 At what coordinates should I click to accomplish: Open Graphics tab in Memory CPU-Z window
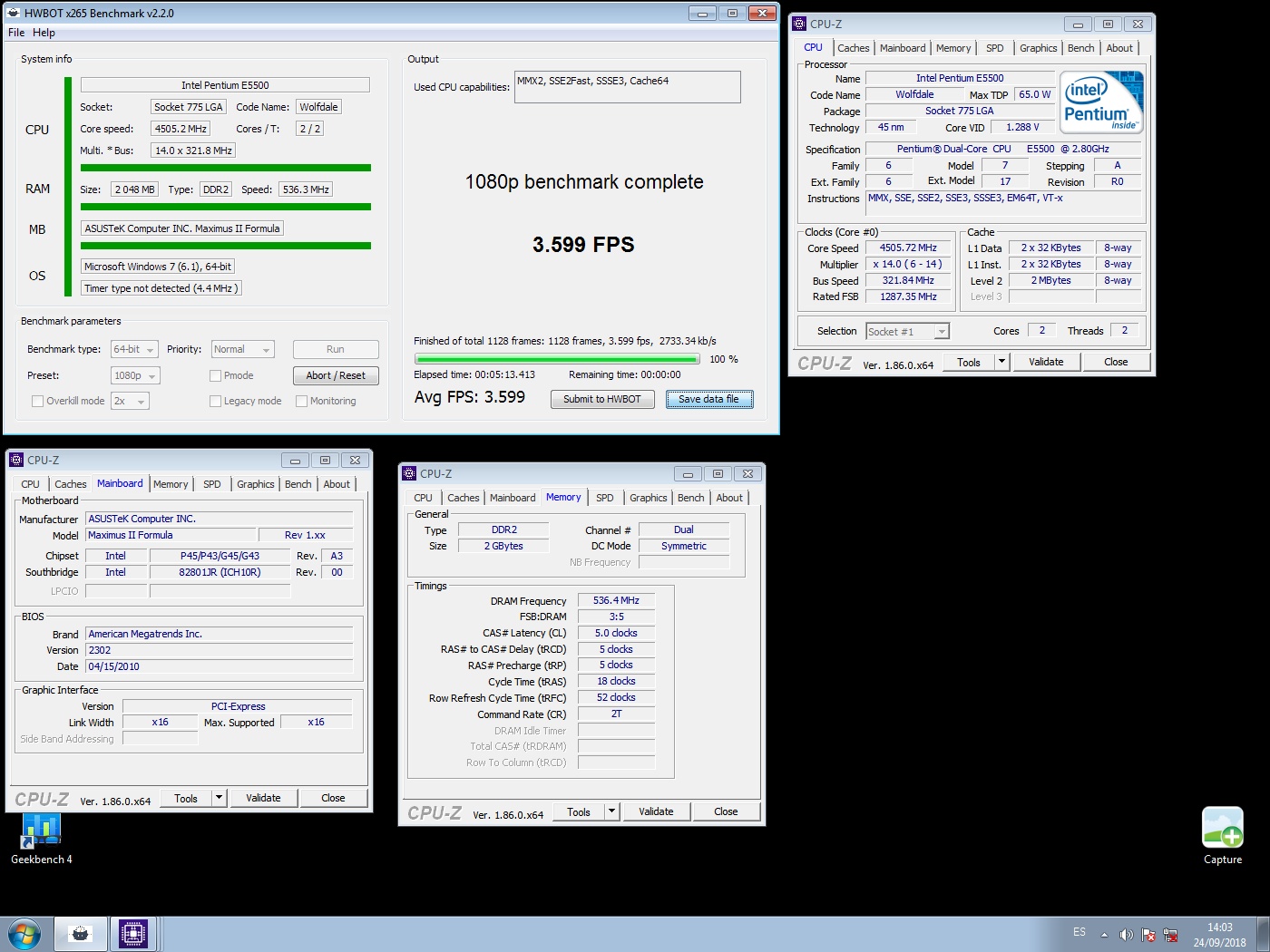tap(648, 498)
